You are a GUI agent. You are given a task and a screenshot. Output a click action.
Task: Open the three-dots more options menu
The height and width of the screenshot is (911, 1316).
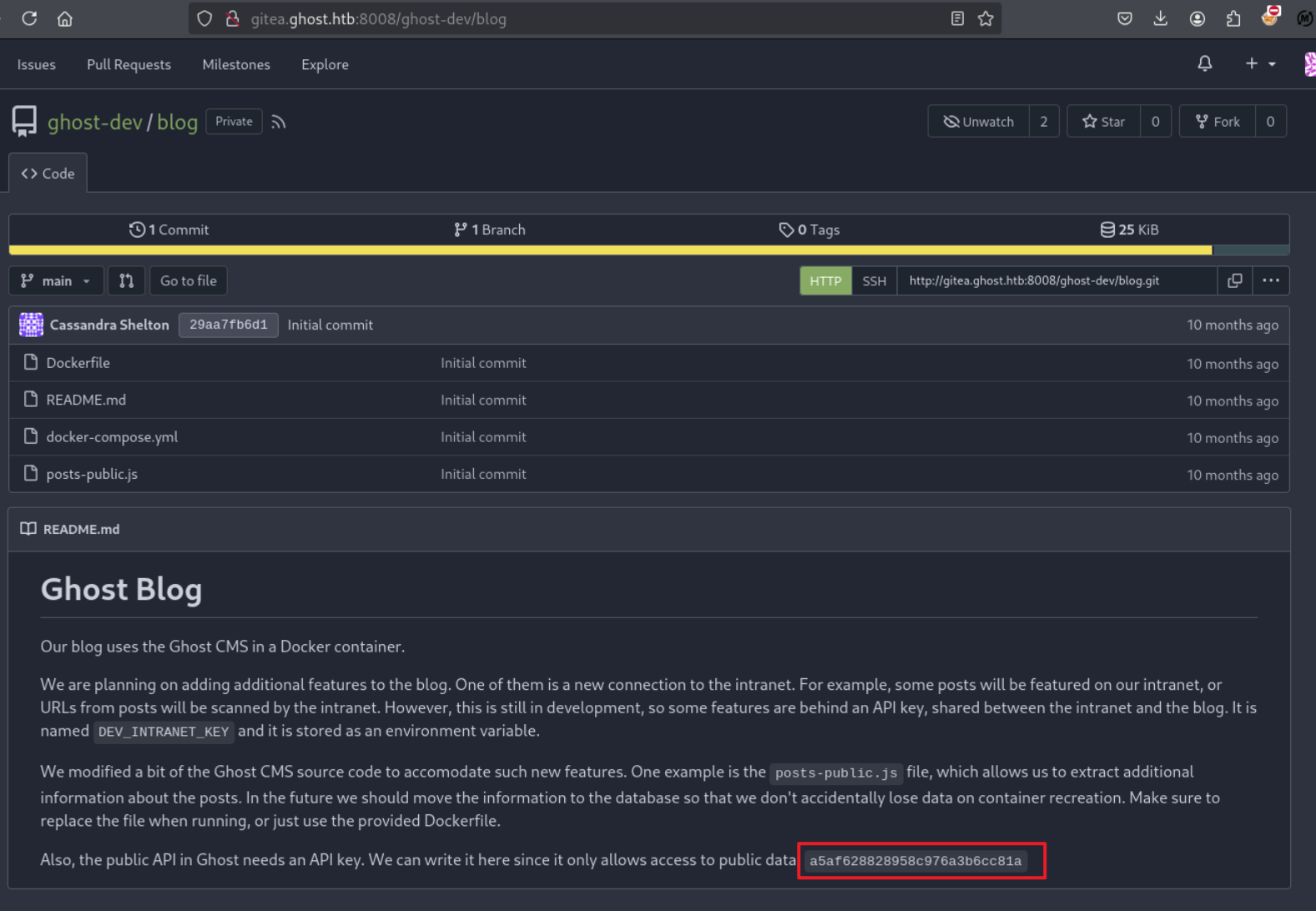click(1270, 281)
